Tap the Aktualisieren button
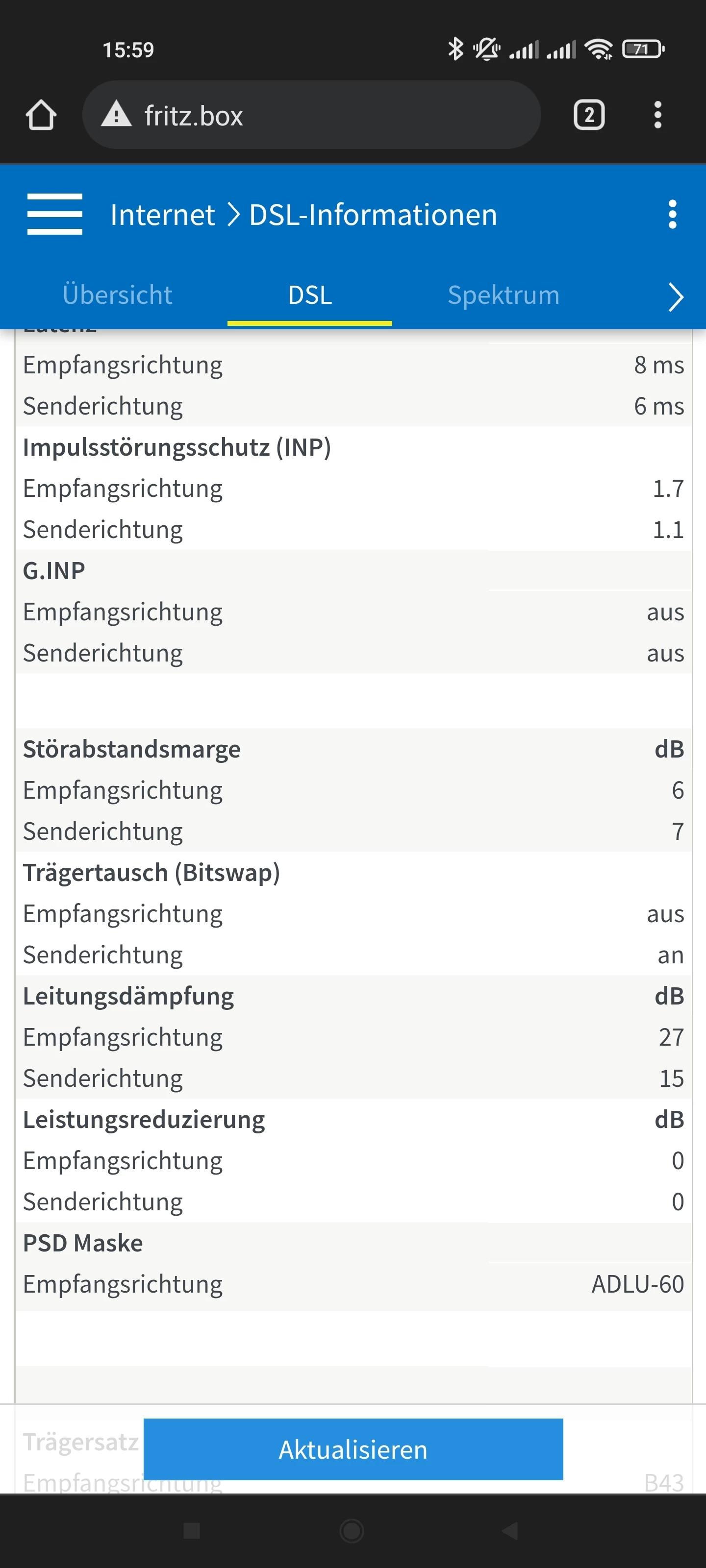This screenshot has width=706, height=1568. [x=353, y=1449]
